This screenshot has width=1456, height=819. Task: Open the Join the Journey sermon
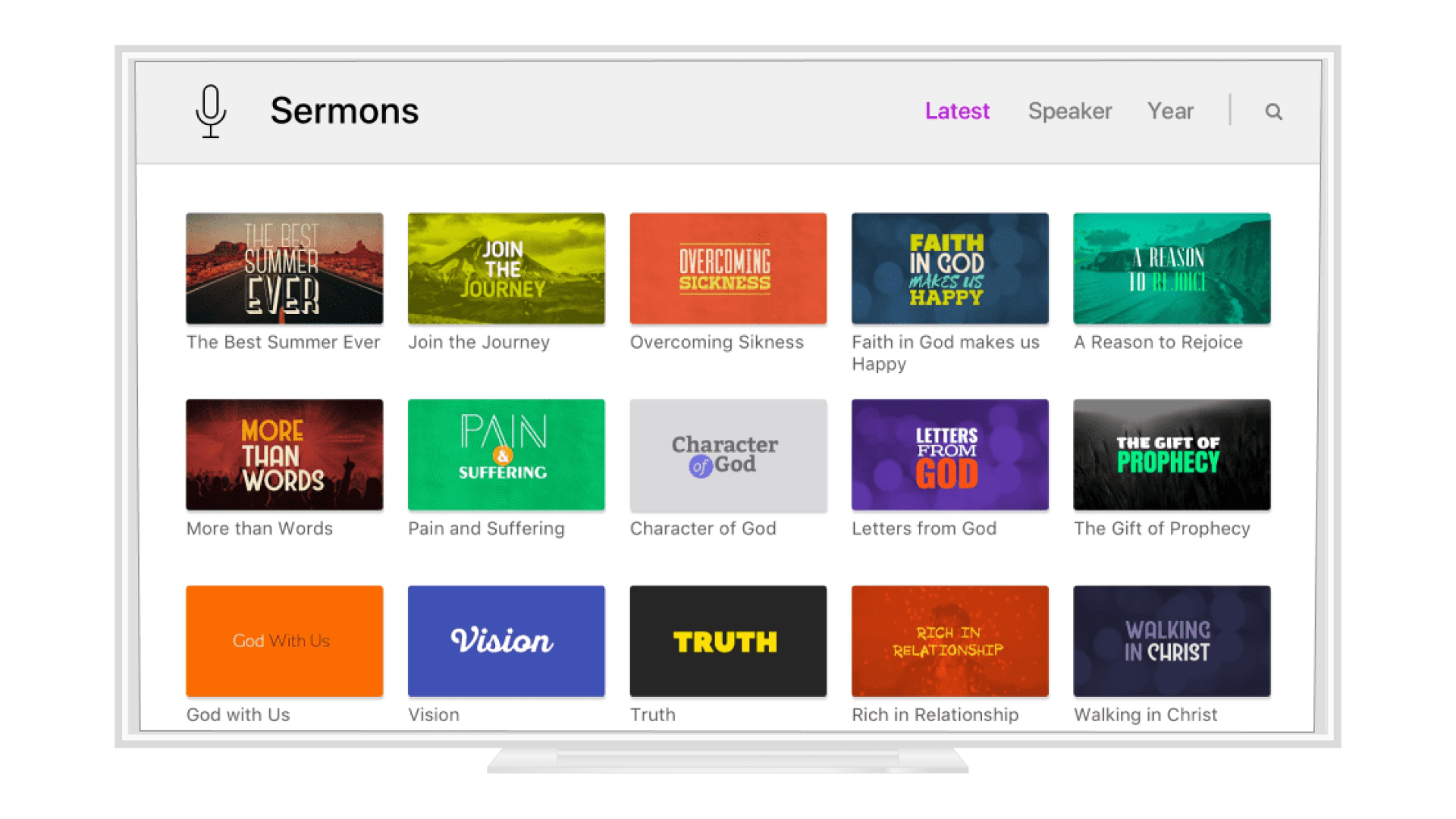[506, 268]
